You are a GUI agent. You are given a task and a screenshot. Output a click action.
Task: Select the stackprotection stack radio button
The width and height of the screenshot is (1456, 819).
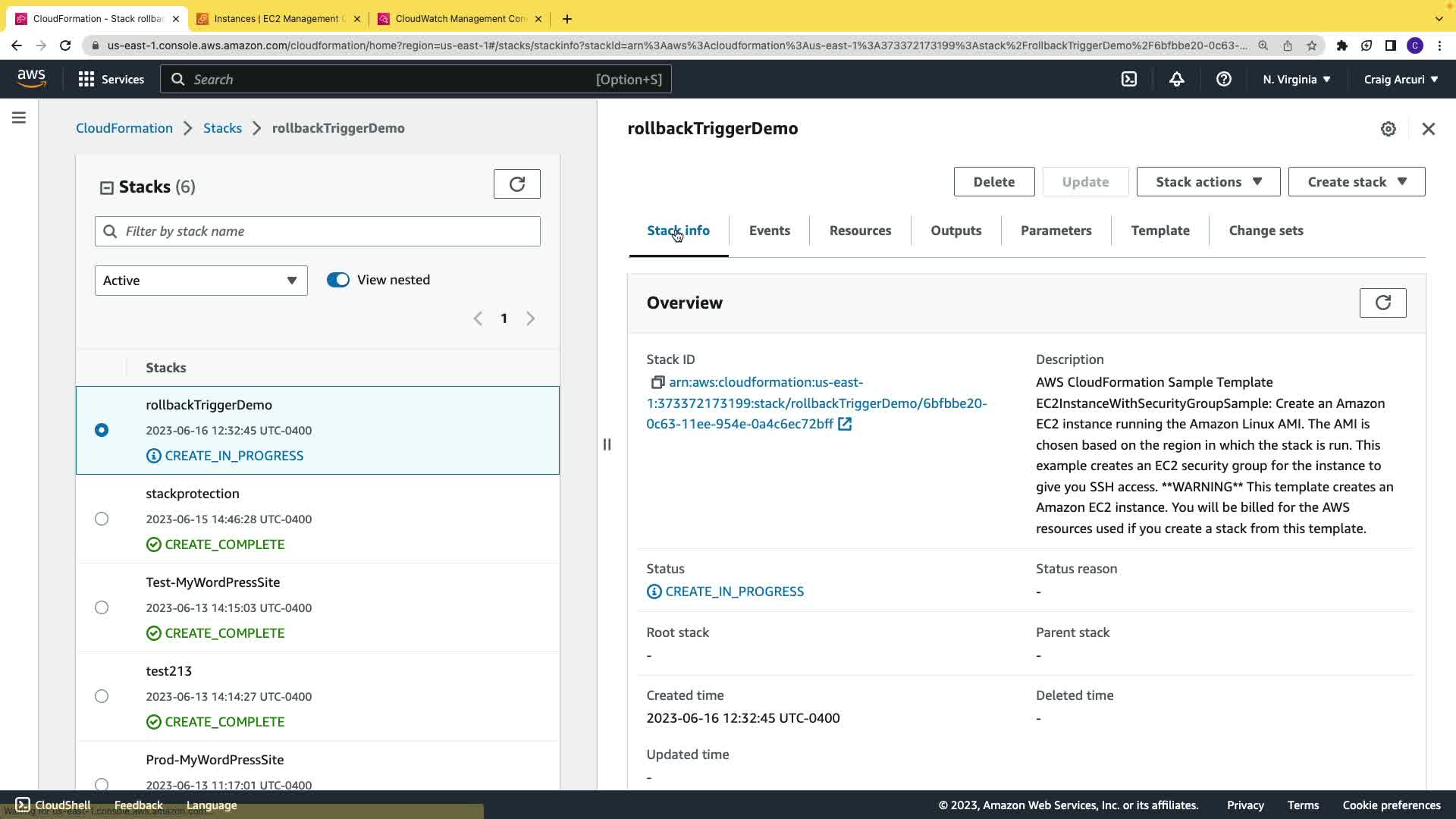pos(102,519)
